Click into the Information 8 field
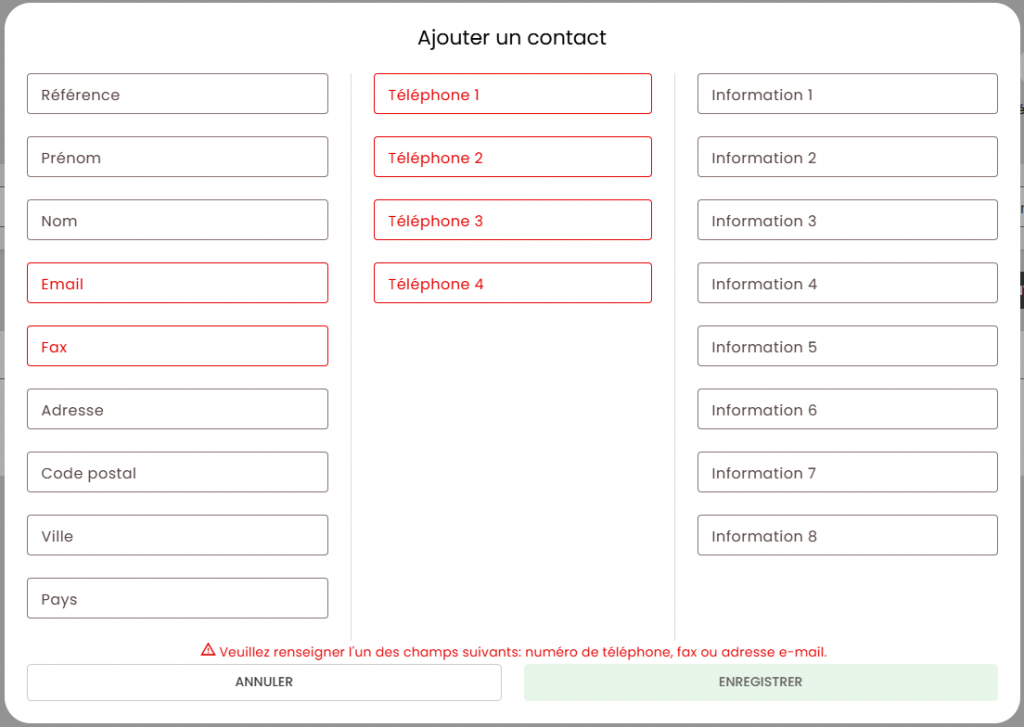This screenshot has width=1024, height=727. point(847,535)
